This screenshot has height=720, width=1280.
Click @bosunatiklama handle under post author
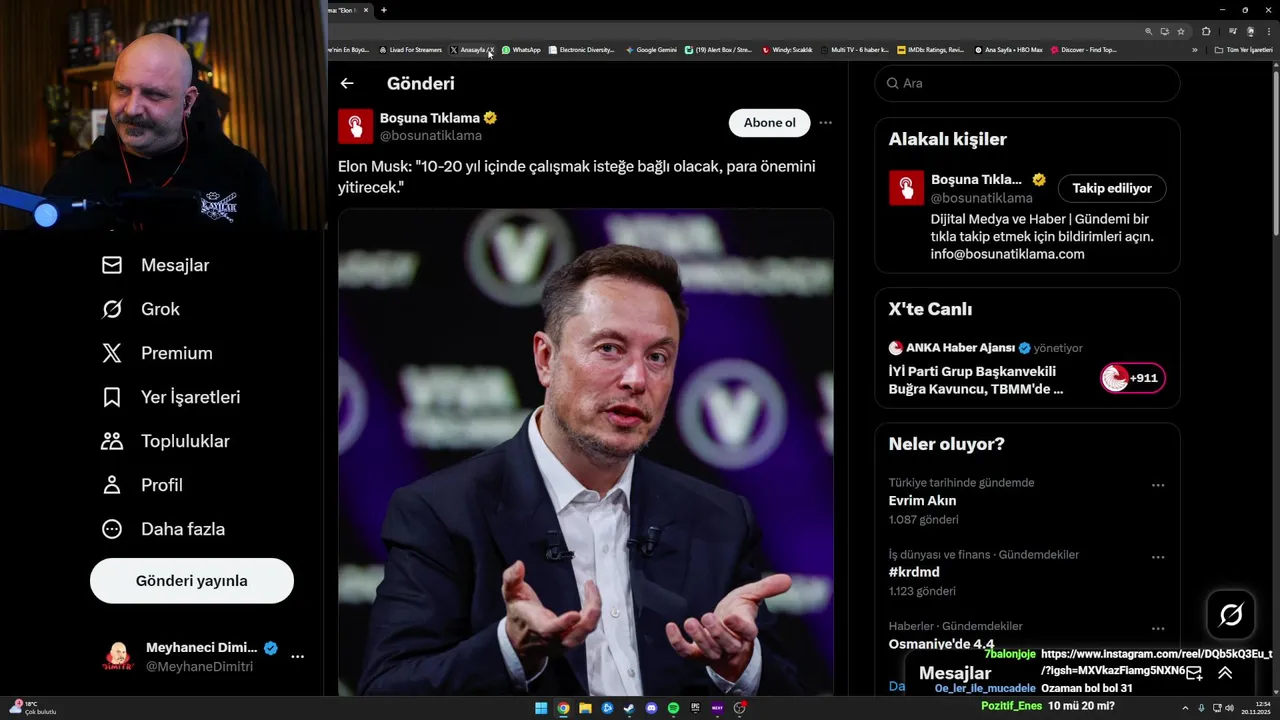click(431, 135)
